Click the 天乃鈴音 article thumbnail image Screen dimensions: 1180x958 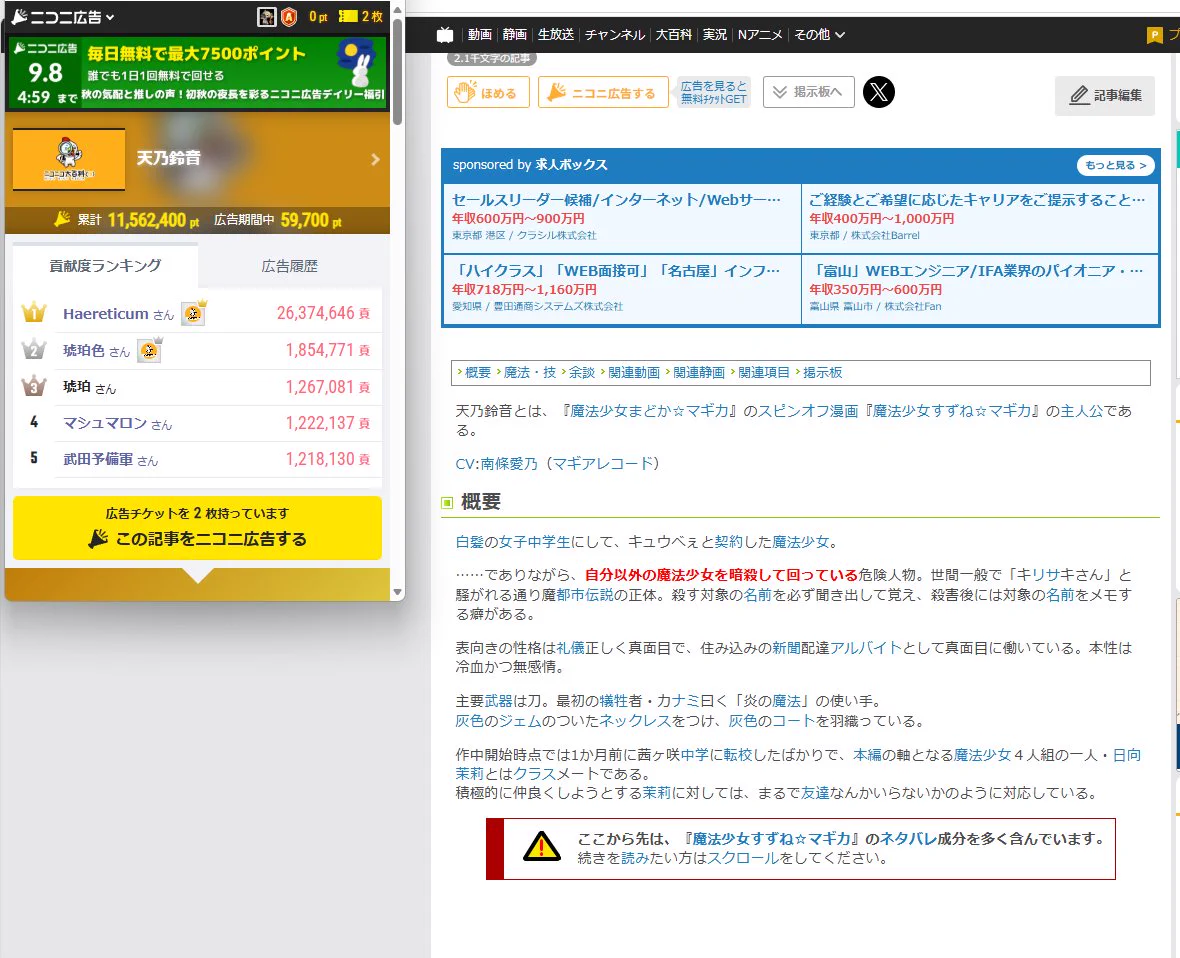point(68,159)
